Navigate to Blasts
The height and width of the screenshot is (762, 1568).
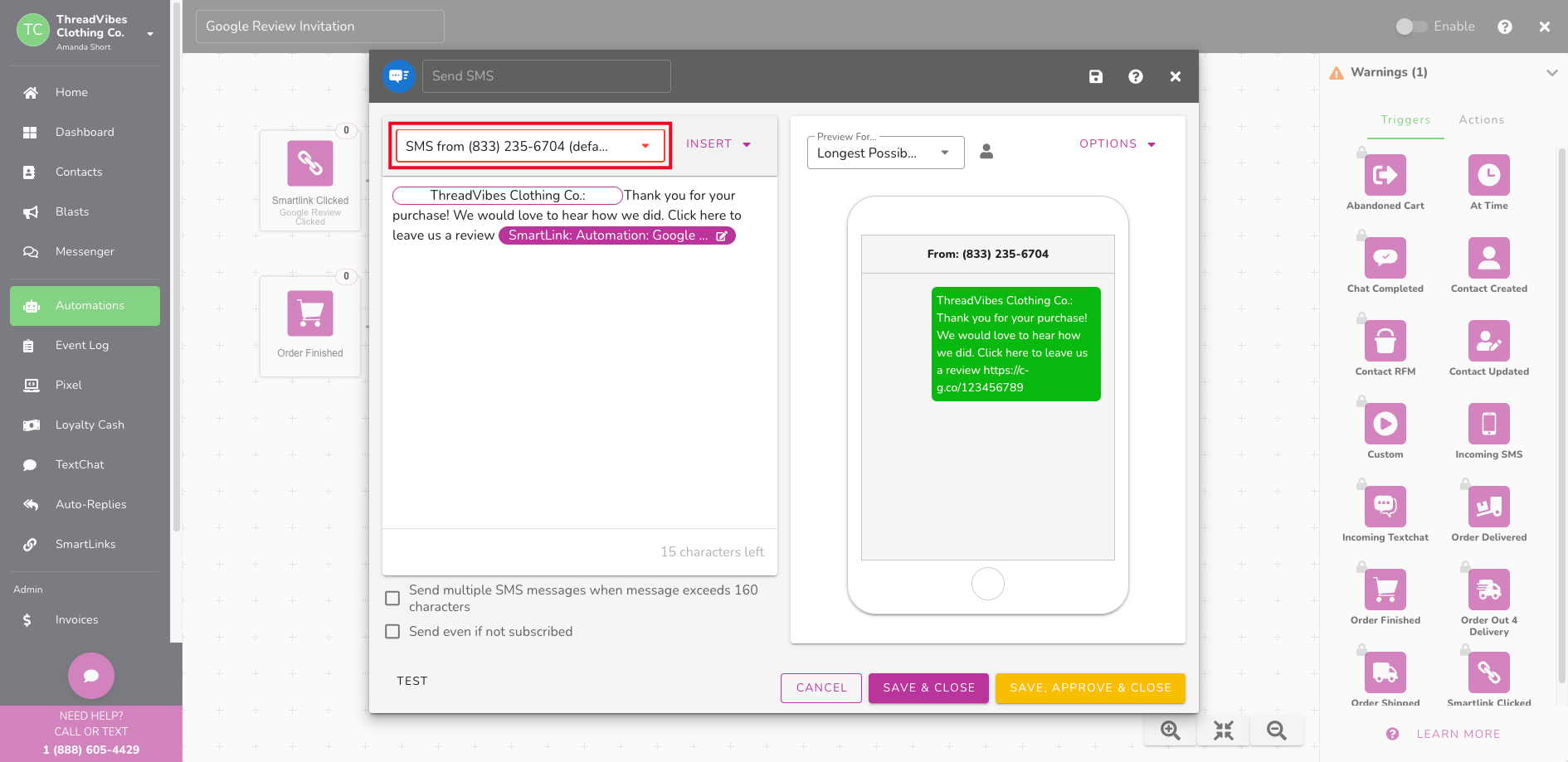(x=85, y=211)
